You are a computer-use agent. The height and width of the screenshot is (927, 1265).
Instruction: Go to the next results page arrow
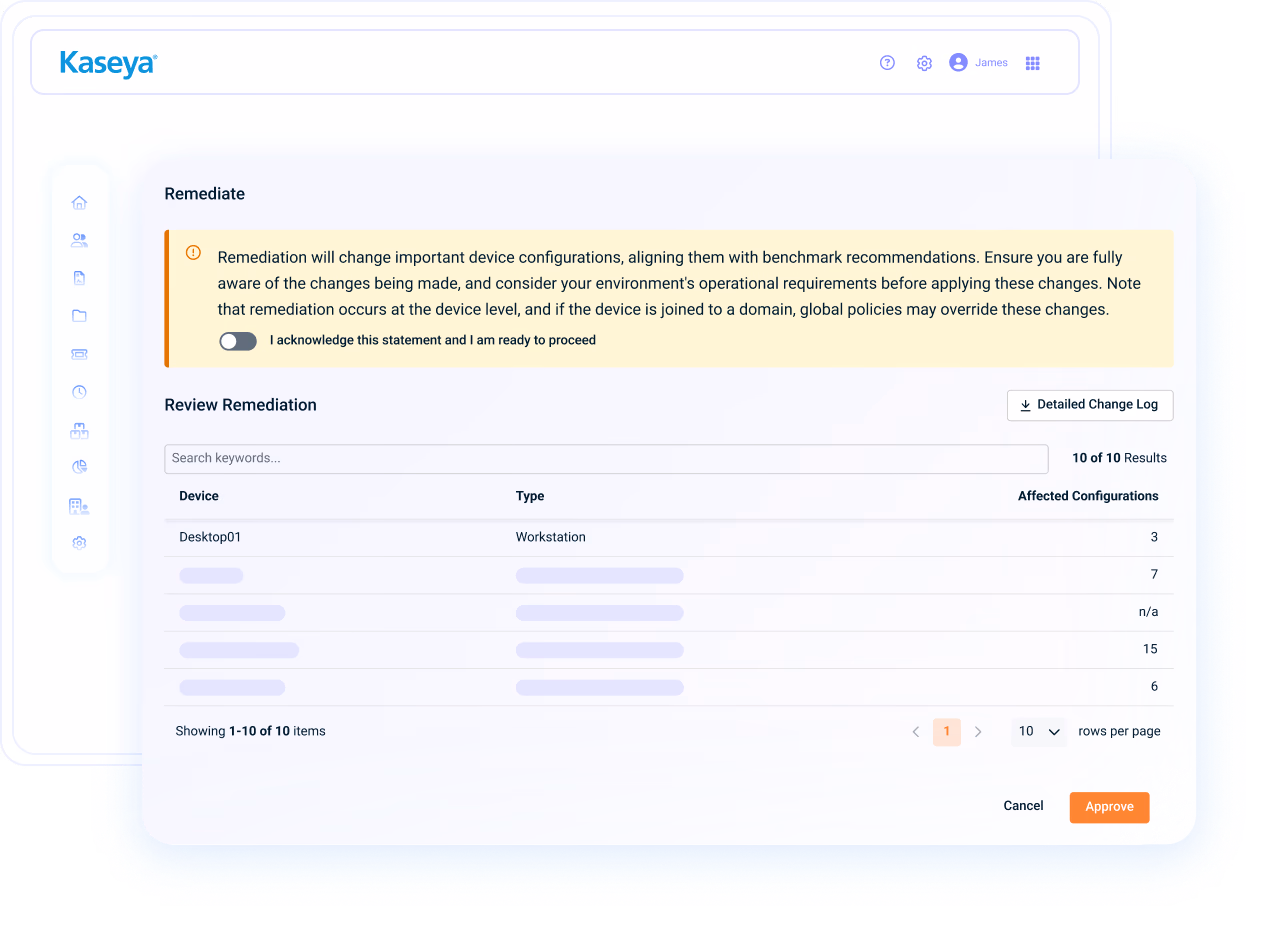click(x=978, y=732)
